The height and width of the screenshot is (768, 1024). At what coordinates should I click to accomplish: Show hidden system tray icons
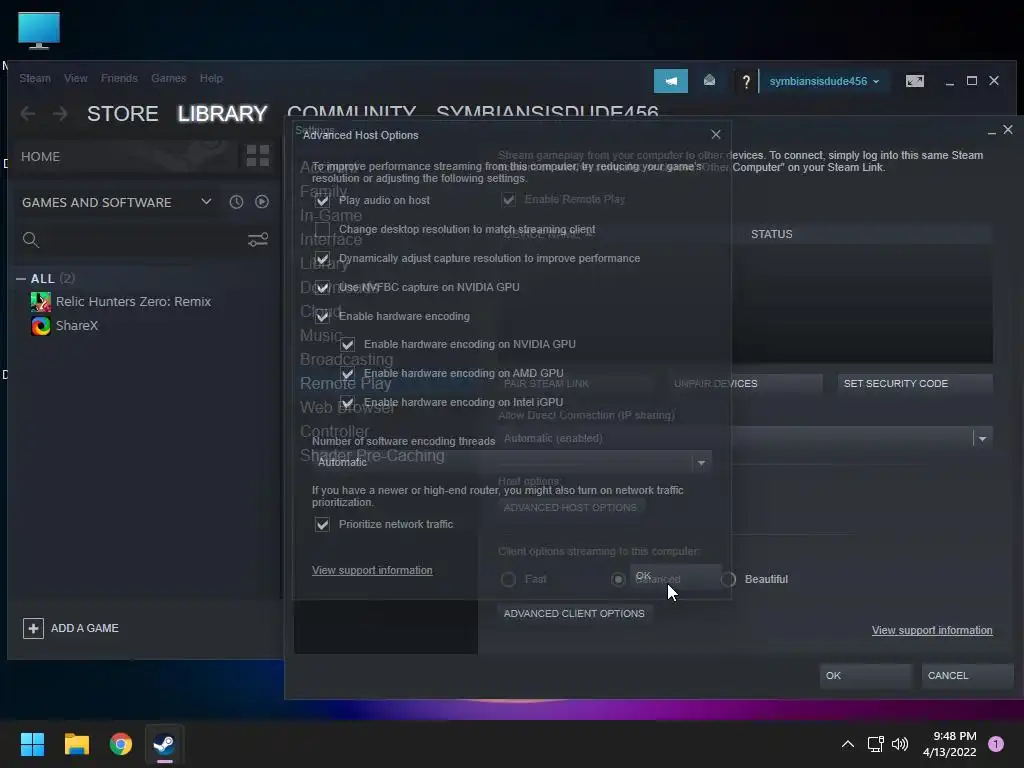click(848, 744)
